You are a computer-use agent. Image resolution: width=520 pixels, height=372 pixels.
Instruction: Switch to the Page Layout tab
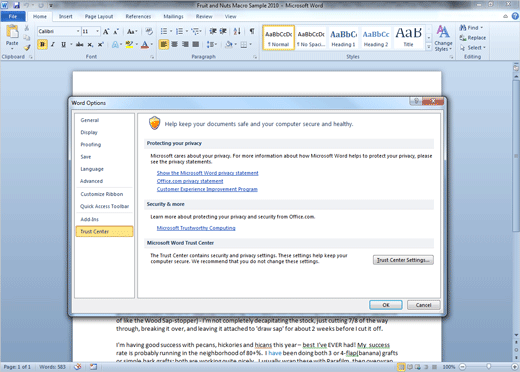[99, 16]
